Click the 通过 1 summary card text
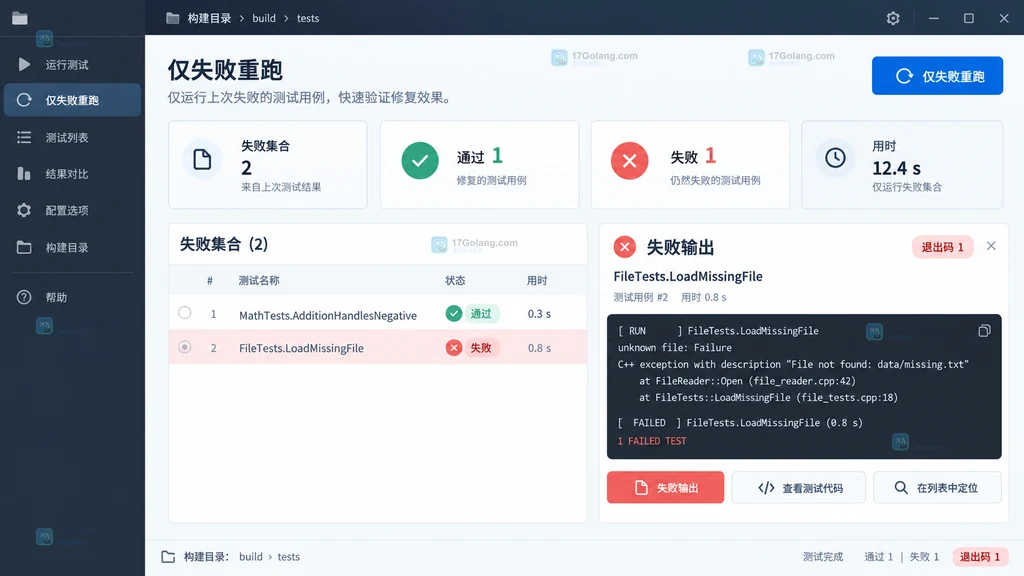The width and height of the screenshot is (1024, 576). click(x=480, y=156)
